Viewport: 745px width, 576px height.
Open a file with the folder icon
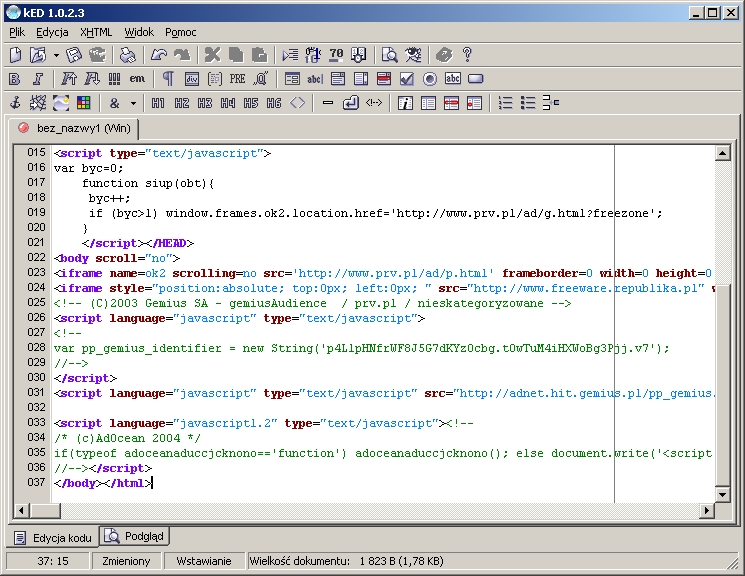pos(38,55)
